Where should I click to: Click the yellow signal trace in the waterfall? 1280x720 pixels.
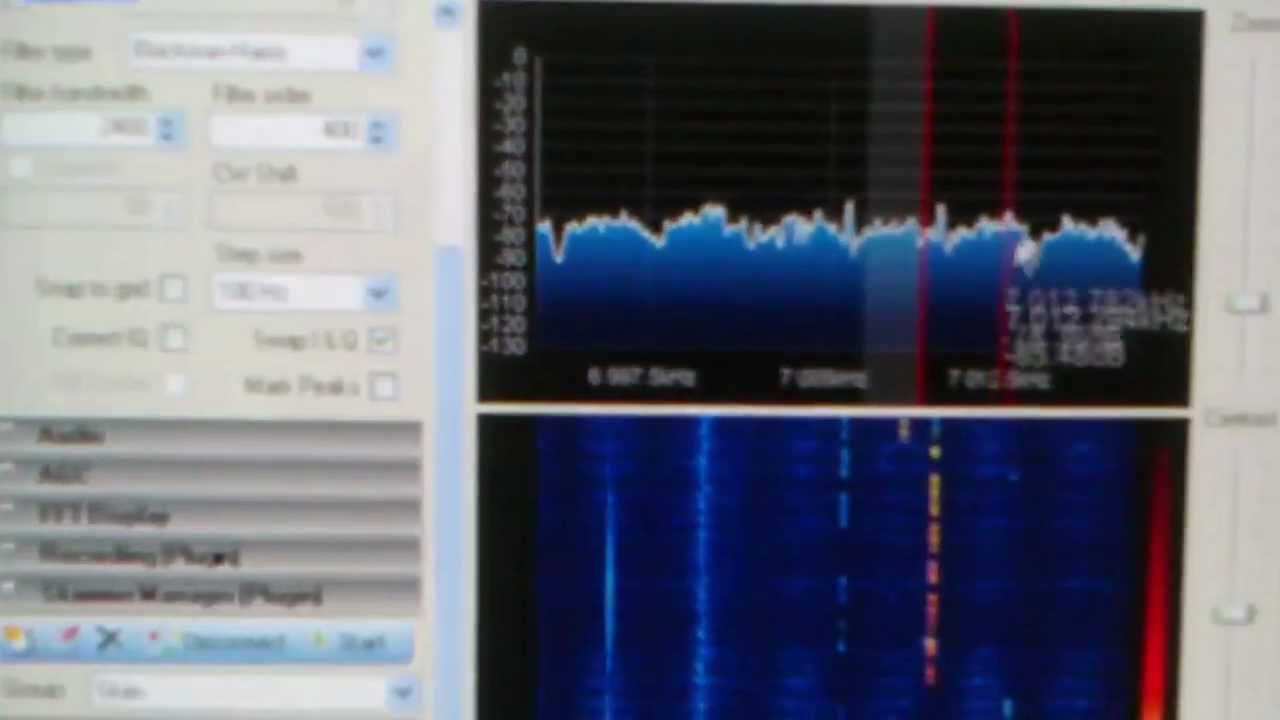point(933,560)
